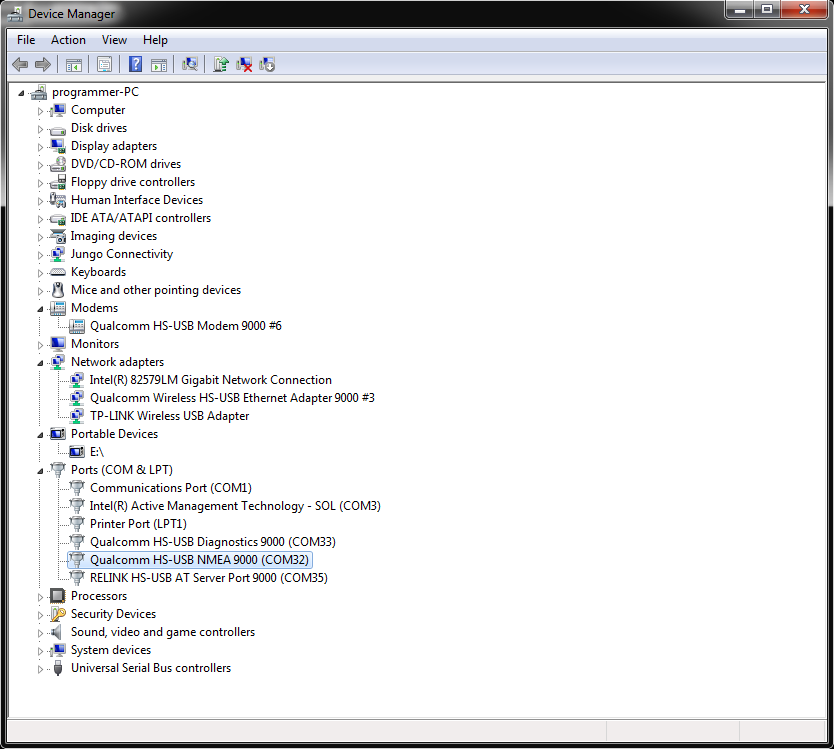
Task: Click the Update Driver Software icon
Action: [x=221, y=65]
